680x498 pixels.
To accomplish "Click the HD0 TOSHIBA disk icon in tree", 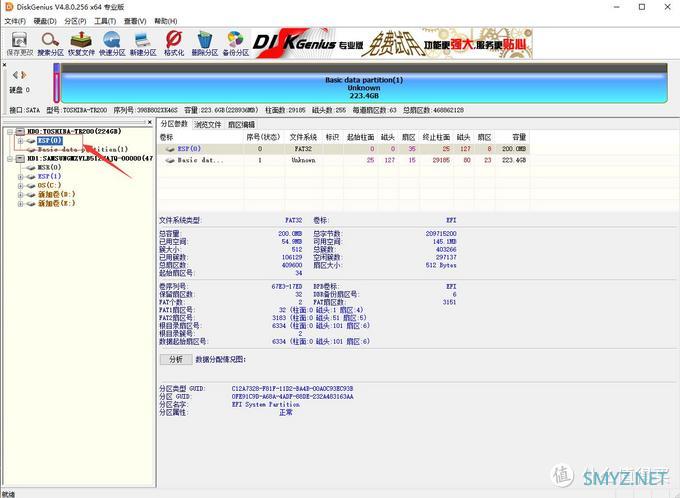I will 20,131.
